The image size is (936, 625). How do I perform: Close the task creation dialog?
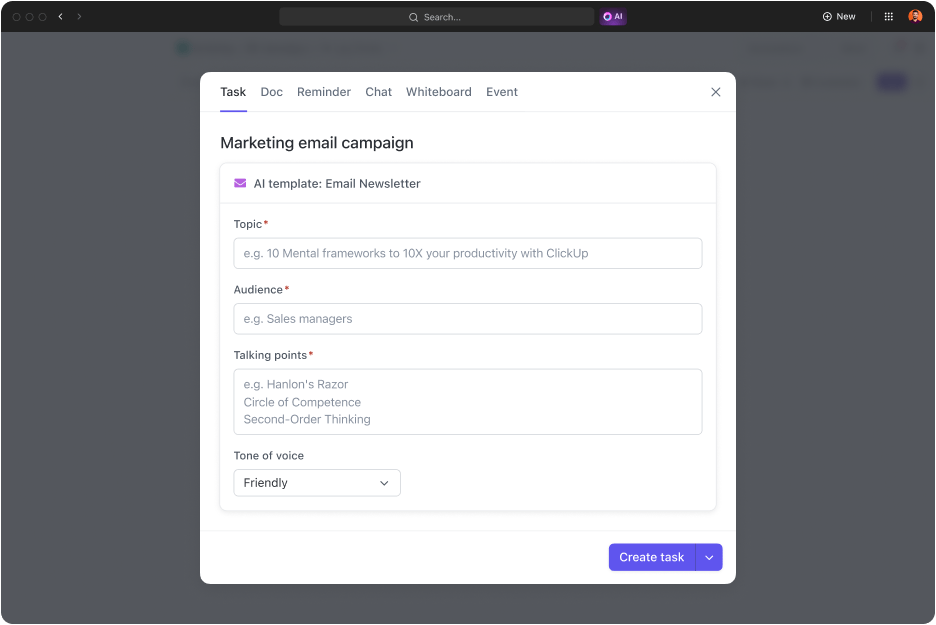point(715,92)
